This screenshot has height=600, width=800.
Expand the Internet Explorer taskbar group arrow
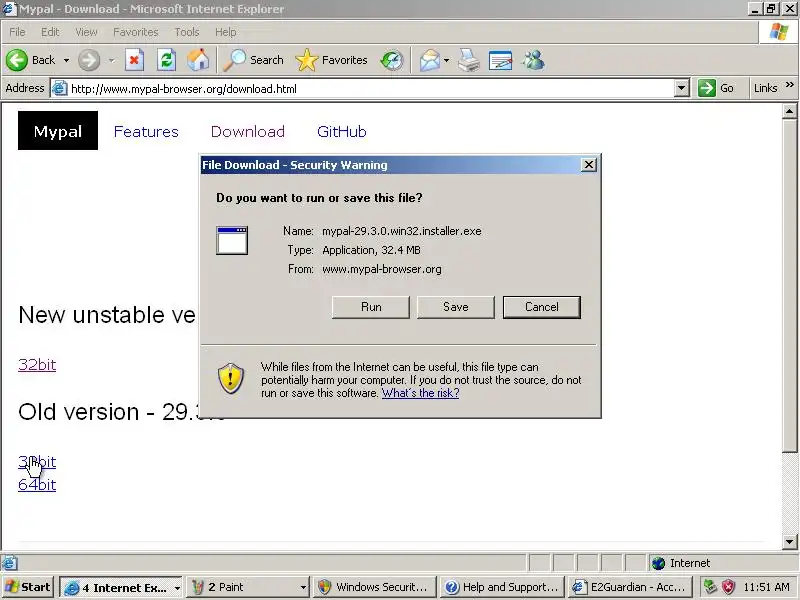(177, 588)
